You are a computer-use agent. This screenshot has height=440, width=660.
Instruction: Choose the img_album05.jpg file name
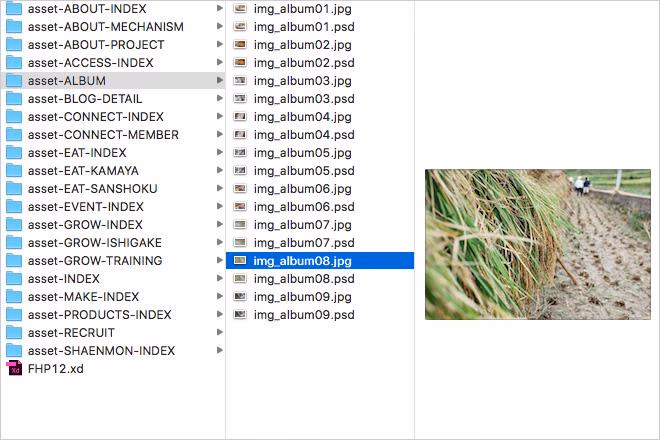click(x=302, y=152)
